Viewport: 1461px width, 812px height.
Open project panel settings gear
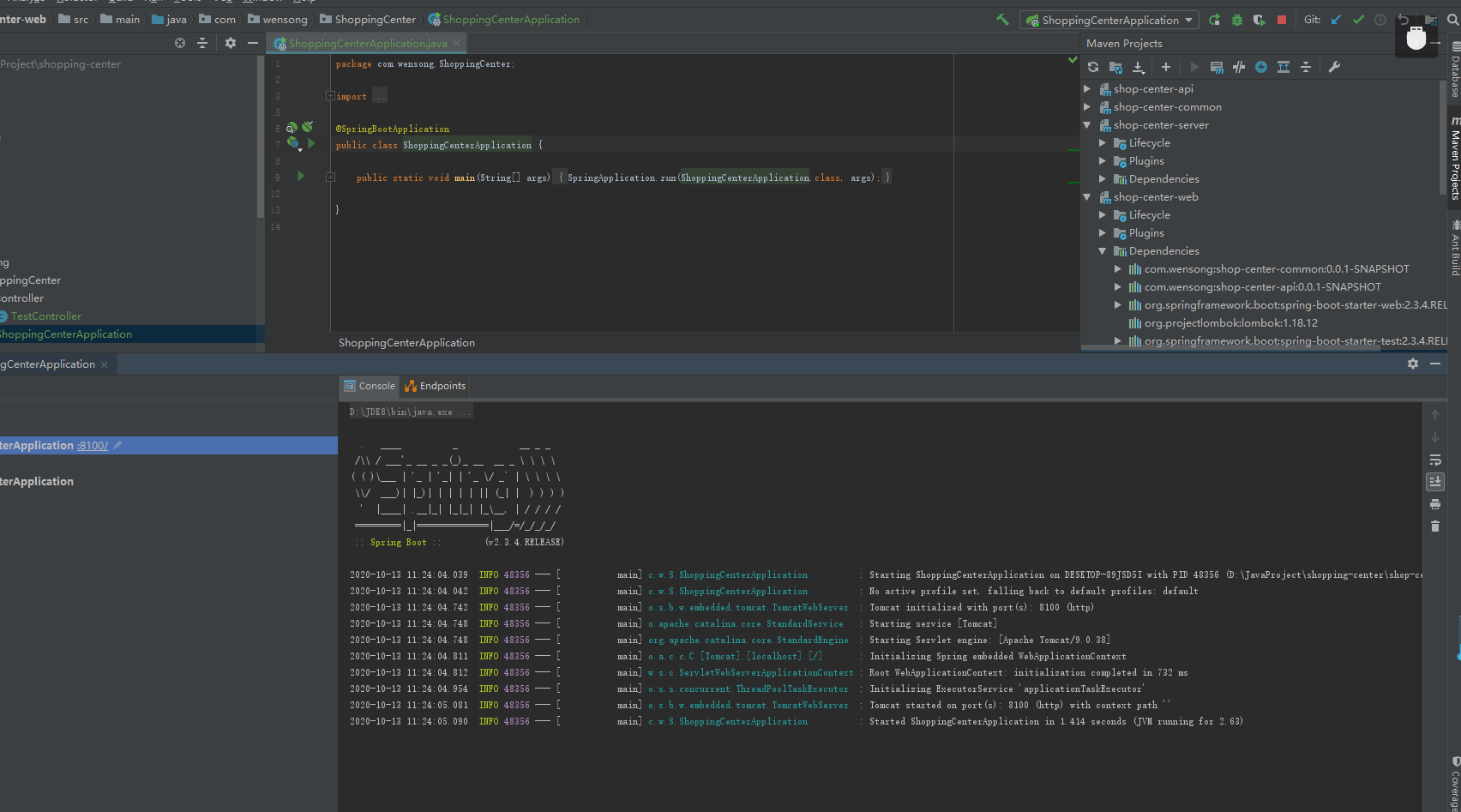pos(231,43)
